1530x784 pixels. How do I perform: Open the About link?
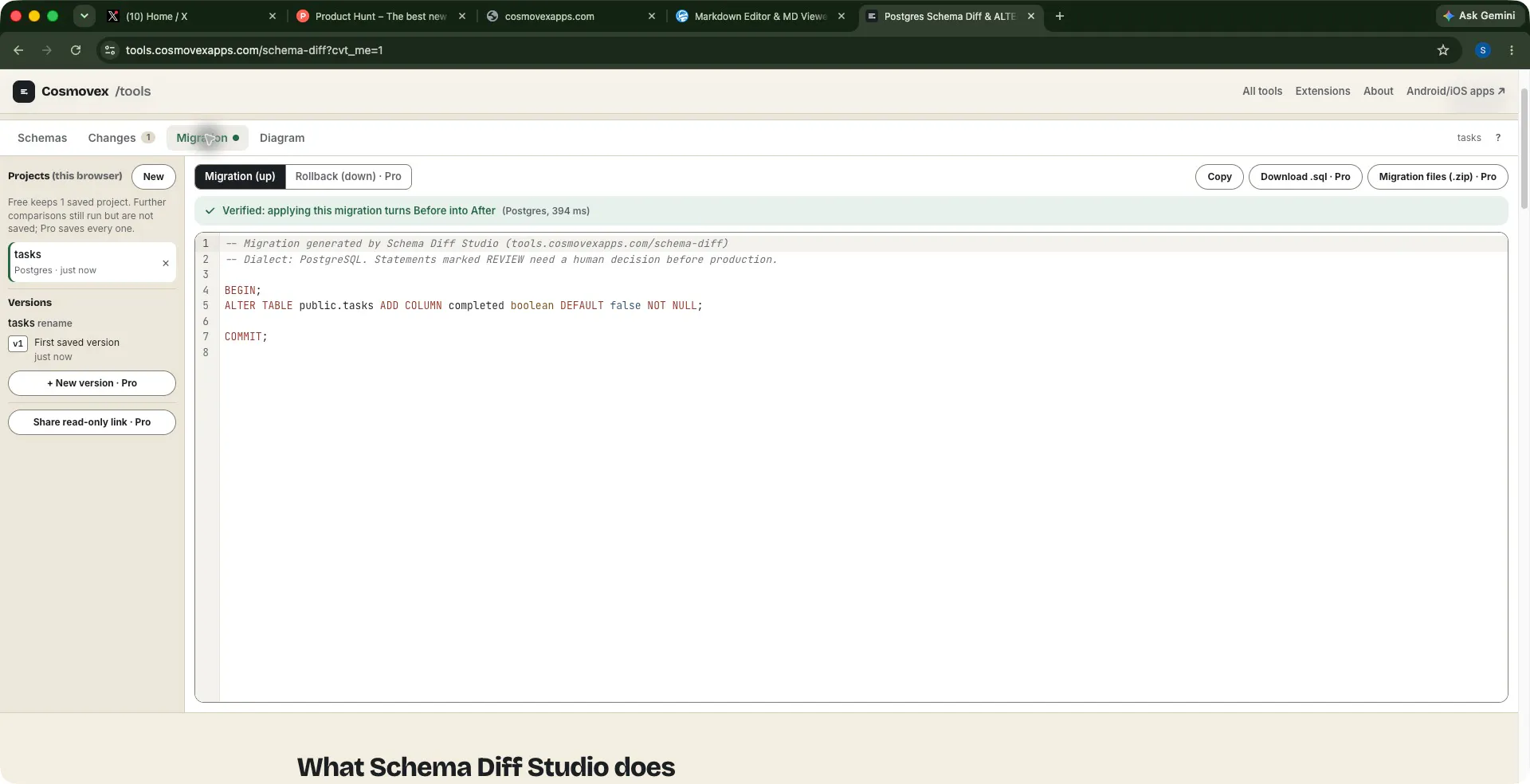coord(1378,92)
